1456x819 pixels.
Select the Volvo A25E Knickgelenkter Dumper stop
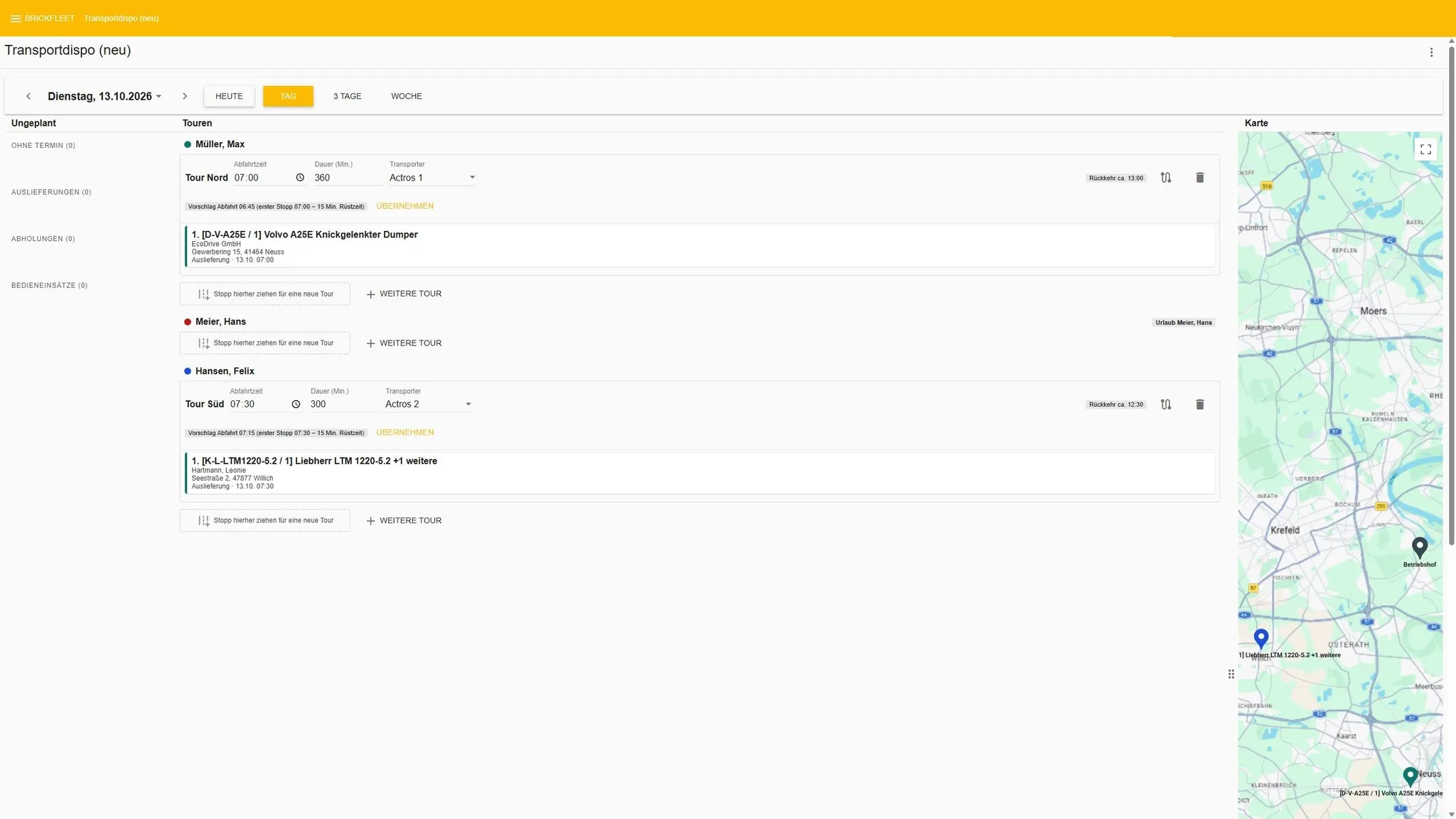coord(700,247)
